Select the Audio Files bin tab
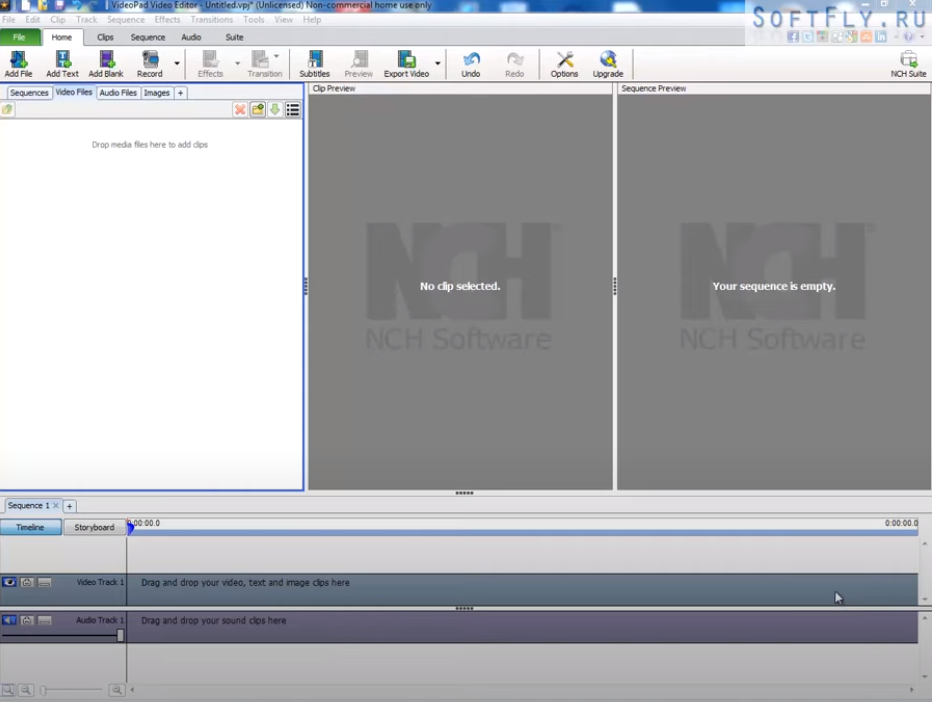Viewport: 932px width, 702px height. tap(118, 93)
